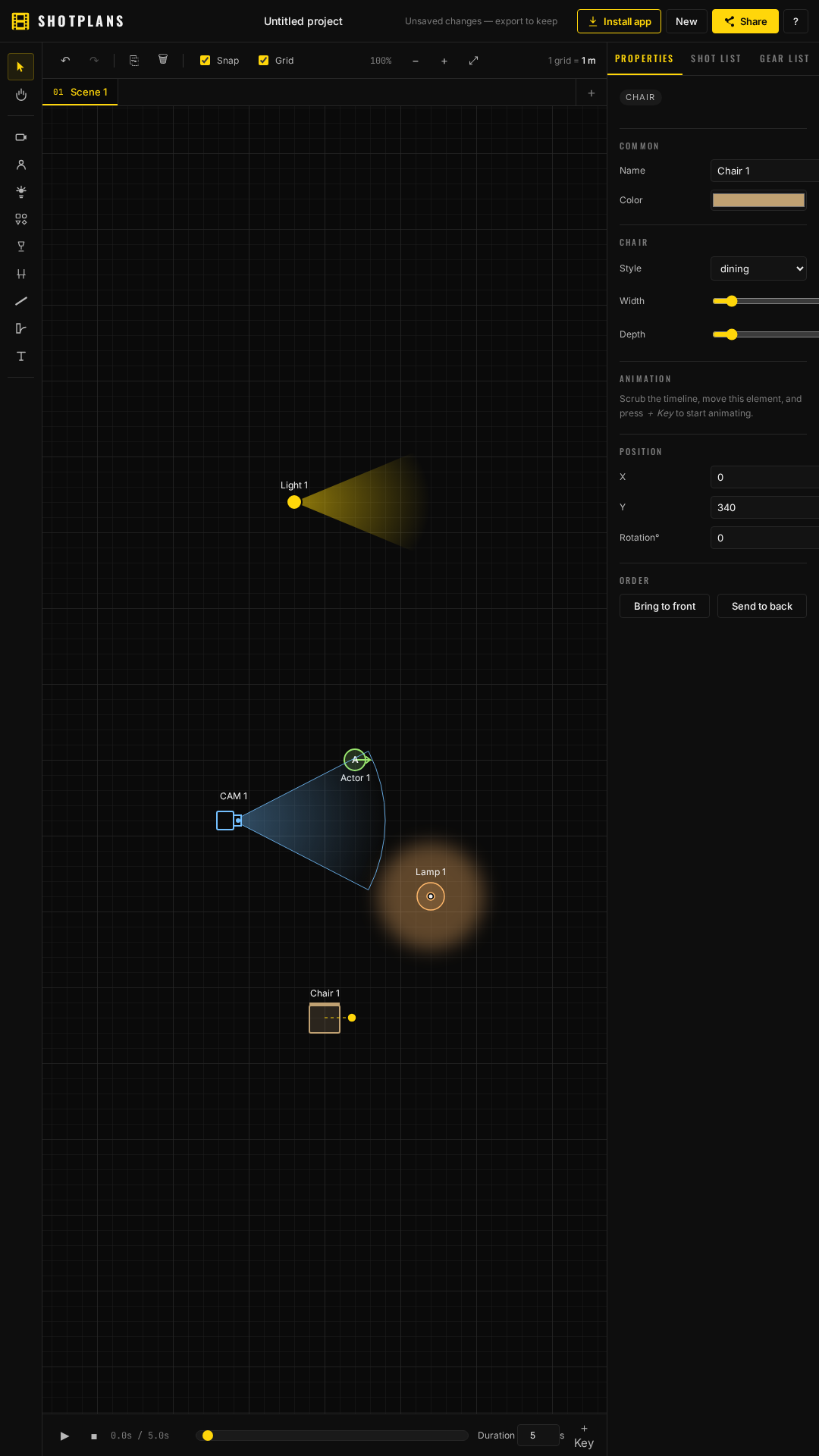Activate the hand pan tool
This screenshot has width=819, height=1456.
(x=20, y=95)
